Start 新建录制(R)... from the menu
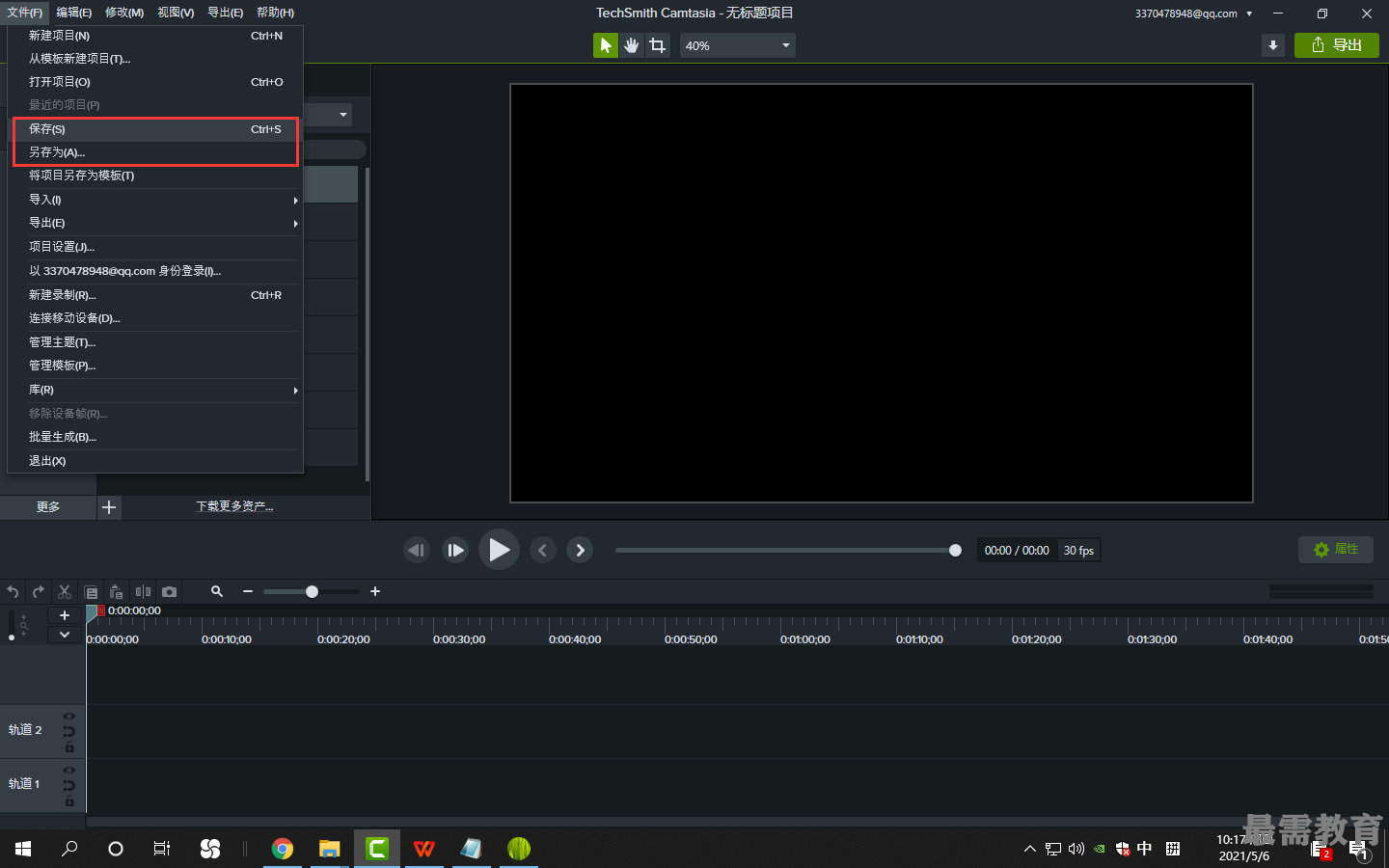 (155, 295)
